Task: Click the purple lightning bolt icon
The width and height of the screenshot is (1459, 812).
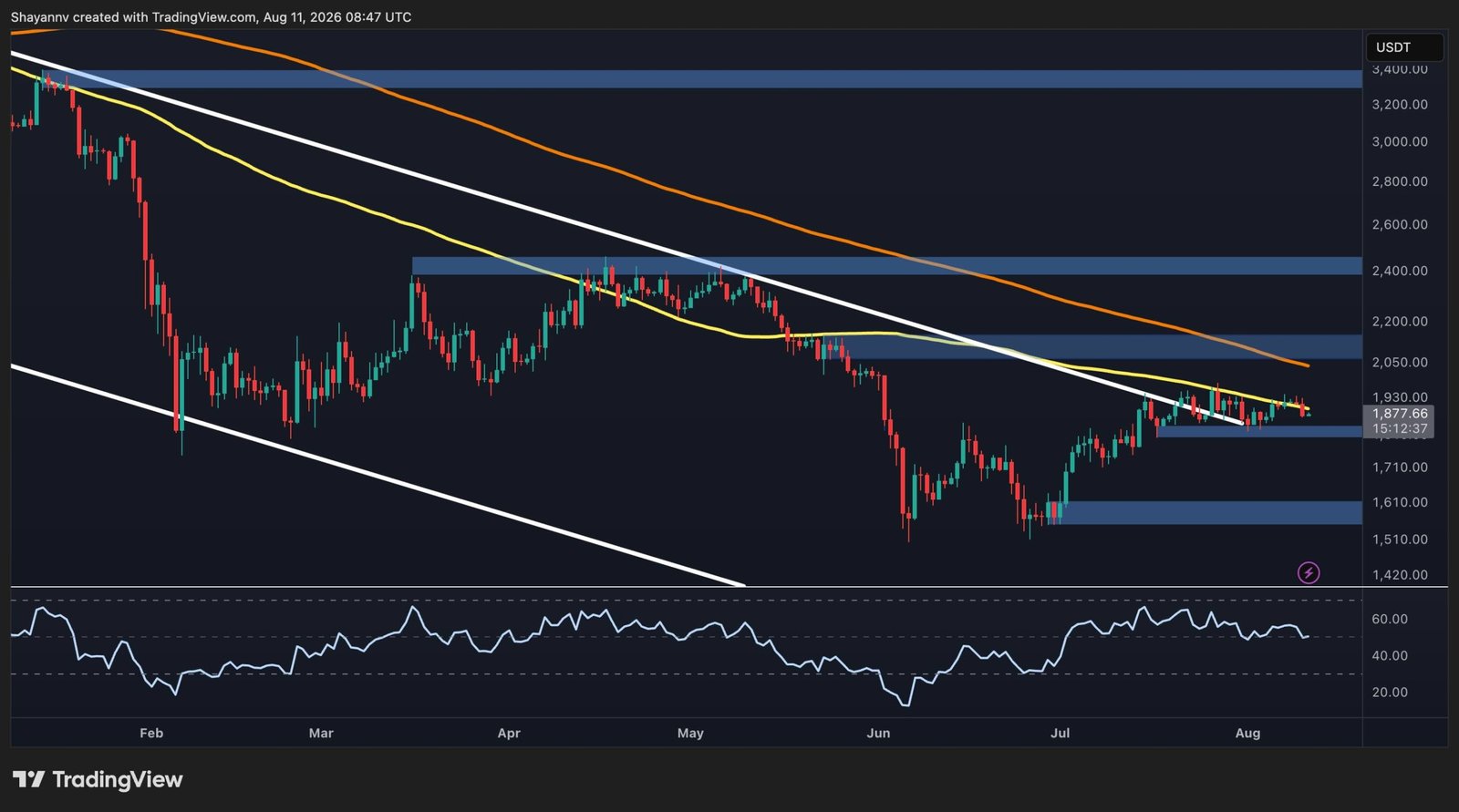Action: point(1309,573)
